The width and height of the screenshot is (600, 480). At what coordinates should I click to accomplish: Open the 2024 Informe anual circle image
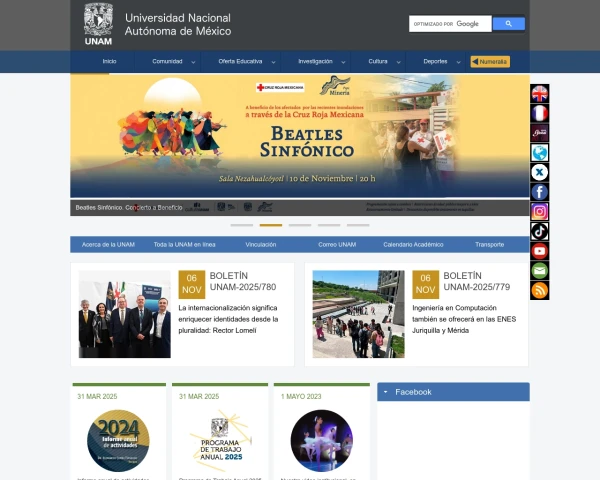118,441
